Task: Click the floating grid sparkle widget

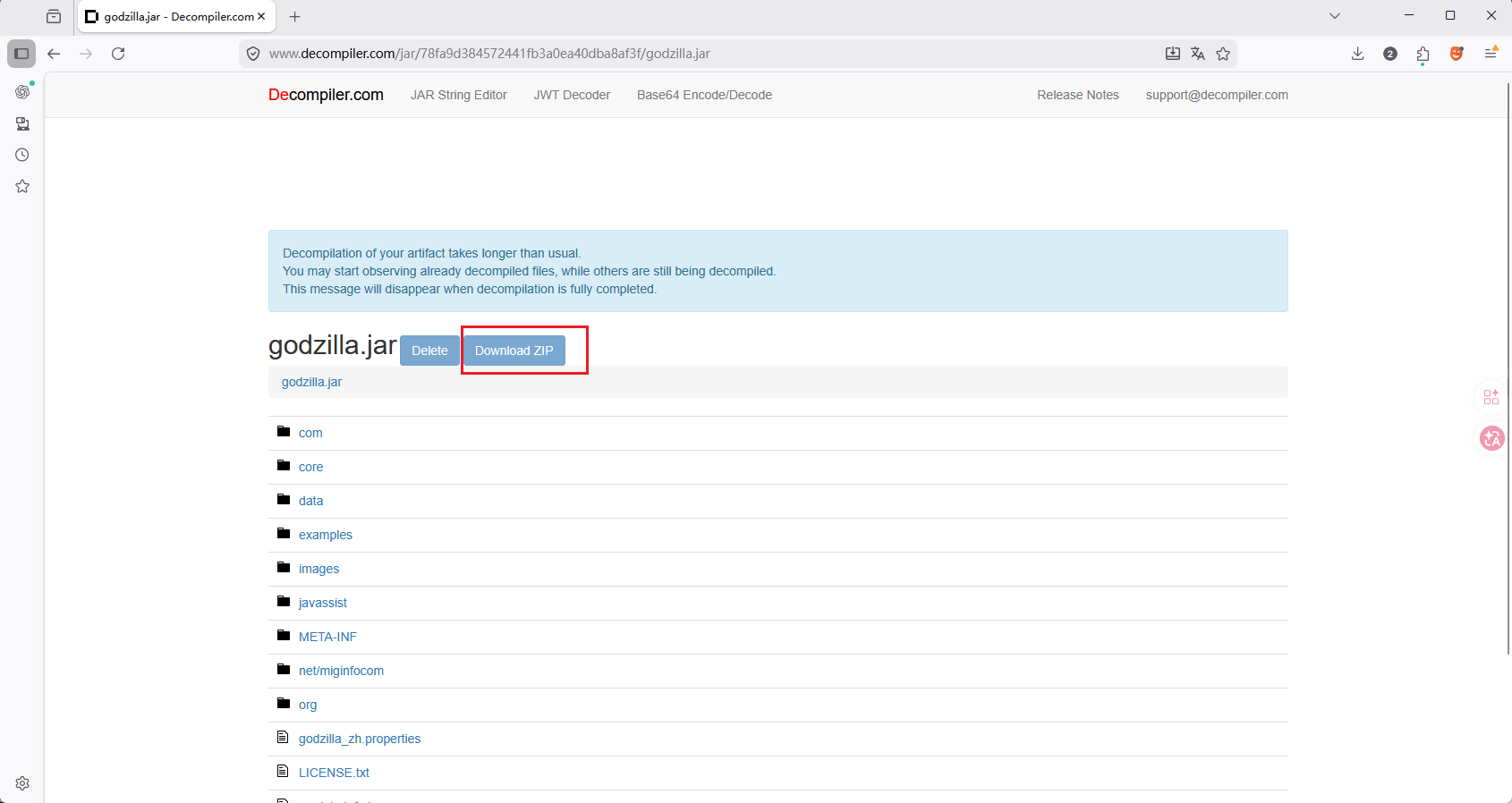Action: click(x=1491, y=397)
